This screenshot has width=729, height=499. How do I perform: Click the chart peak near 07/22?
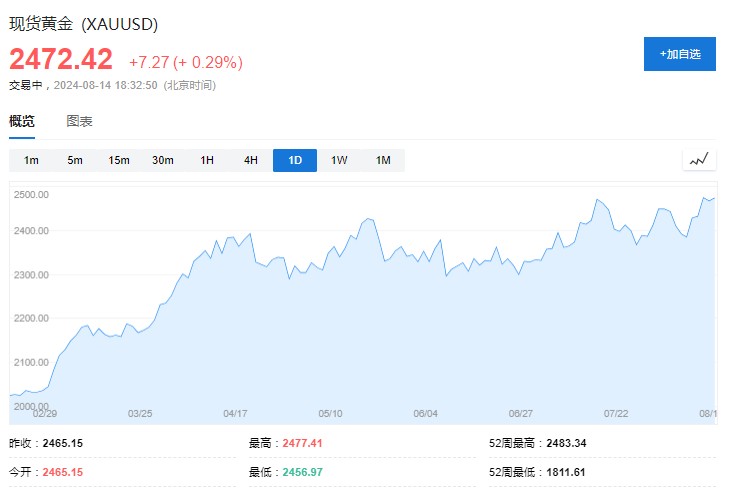(x=598, y=200)
